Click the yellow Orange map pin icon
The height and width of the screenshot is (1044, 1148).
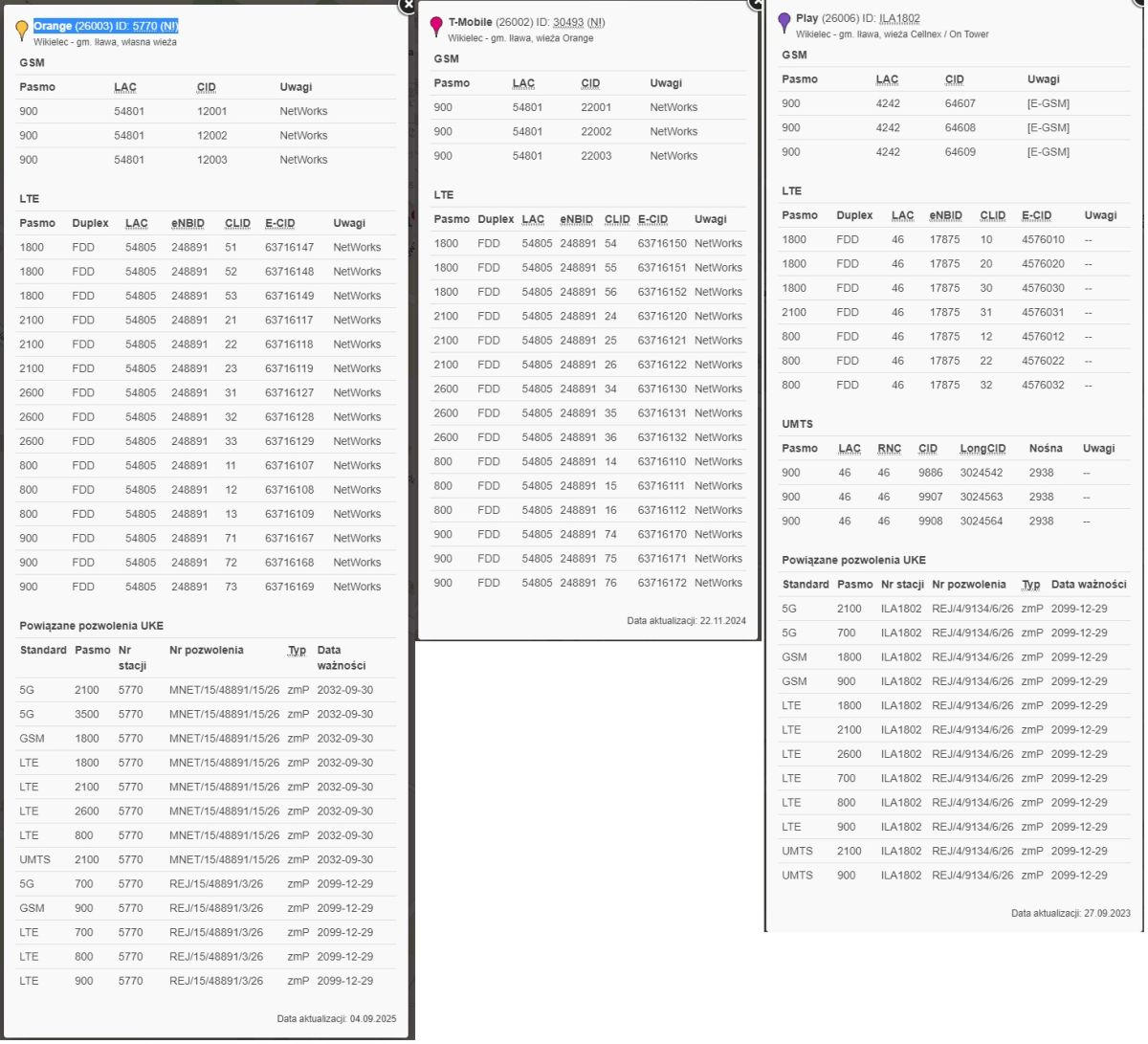[x=22, y=31]
